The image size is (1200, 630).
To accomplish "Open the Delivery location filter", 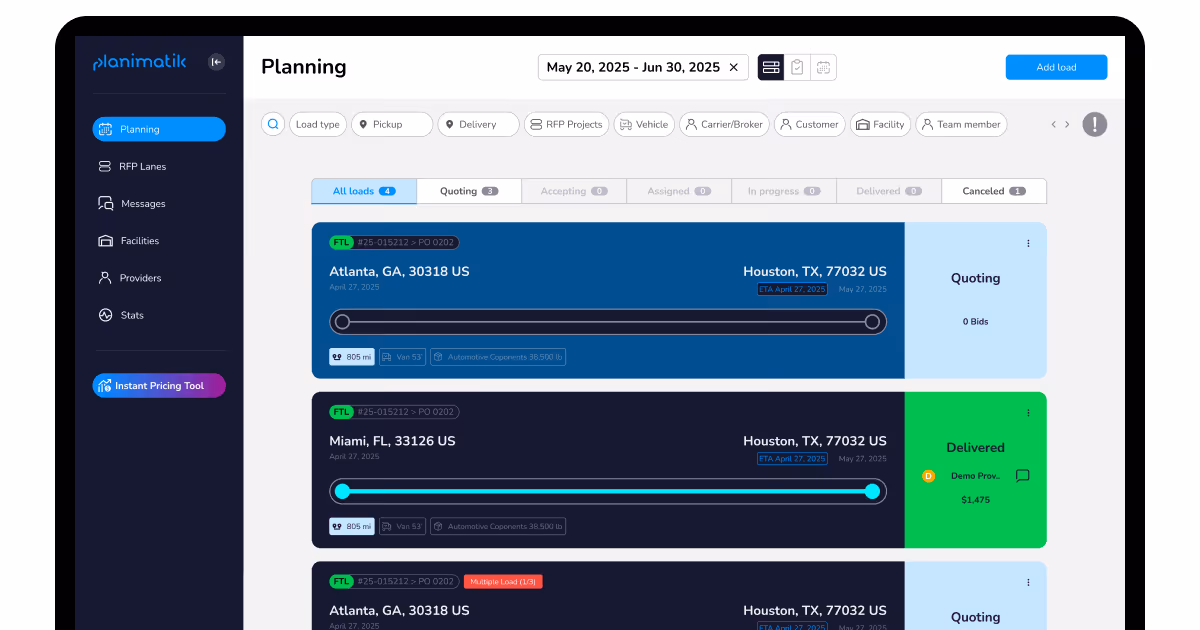I will tap(479, 124).
